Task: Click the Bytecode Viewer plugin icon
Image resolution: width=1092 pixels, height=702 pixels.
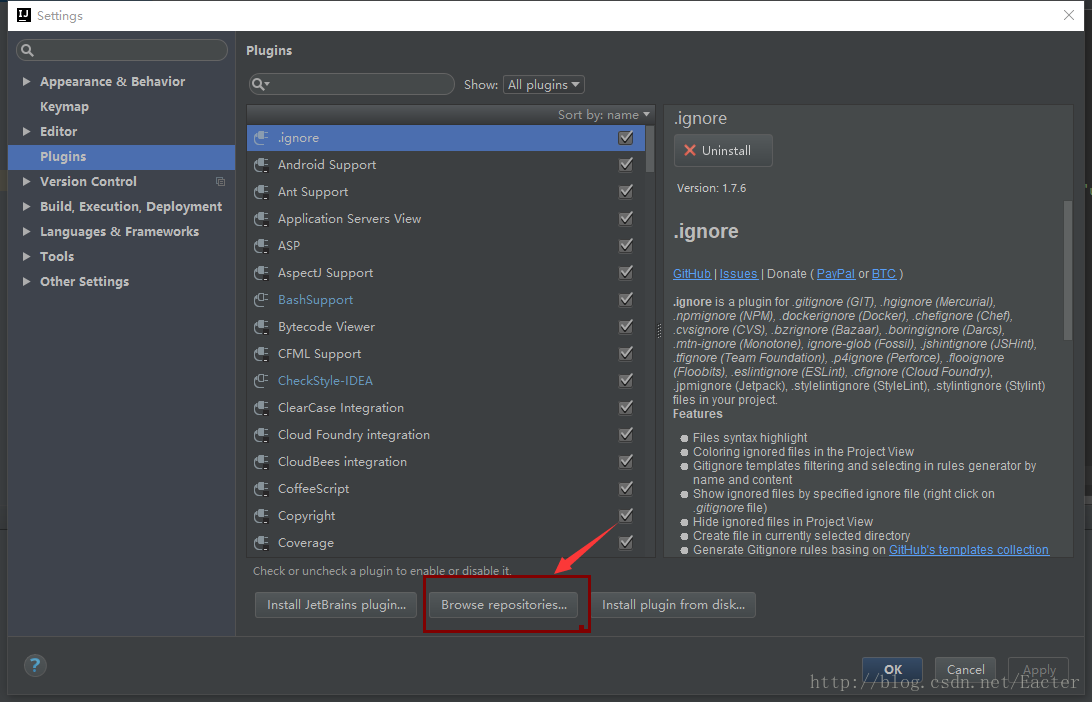Action: 261,327
